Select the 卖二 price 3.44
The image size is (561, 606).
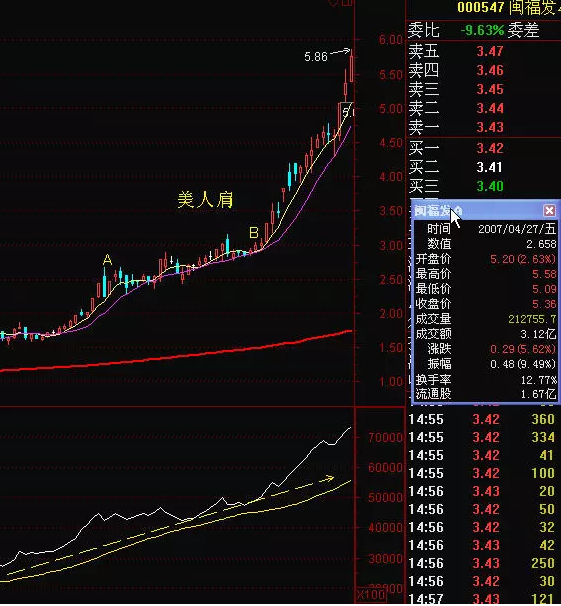pyautogui.click(x=490, y=108)
